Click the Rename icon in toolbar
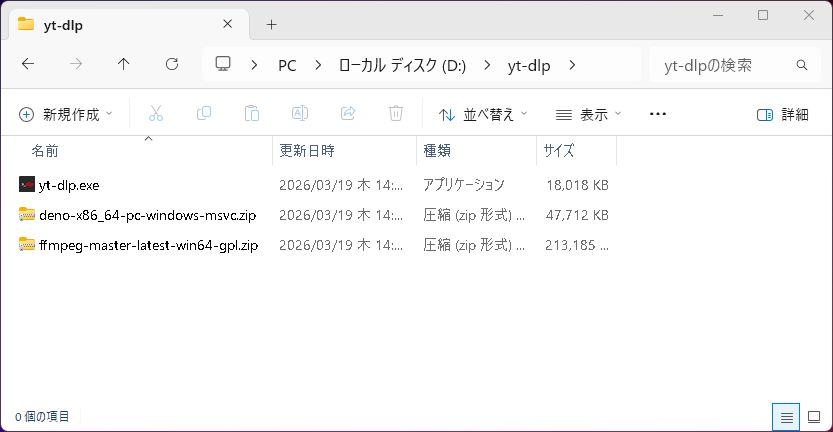833x432 pixels. [300, 114]
